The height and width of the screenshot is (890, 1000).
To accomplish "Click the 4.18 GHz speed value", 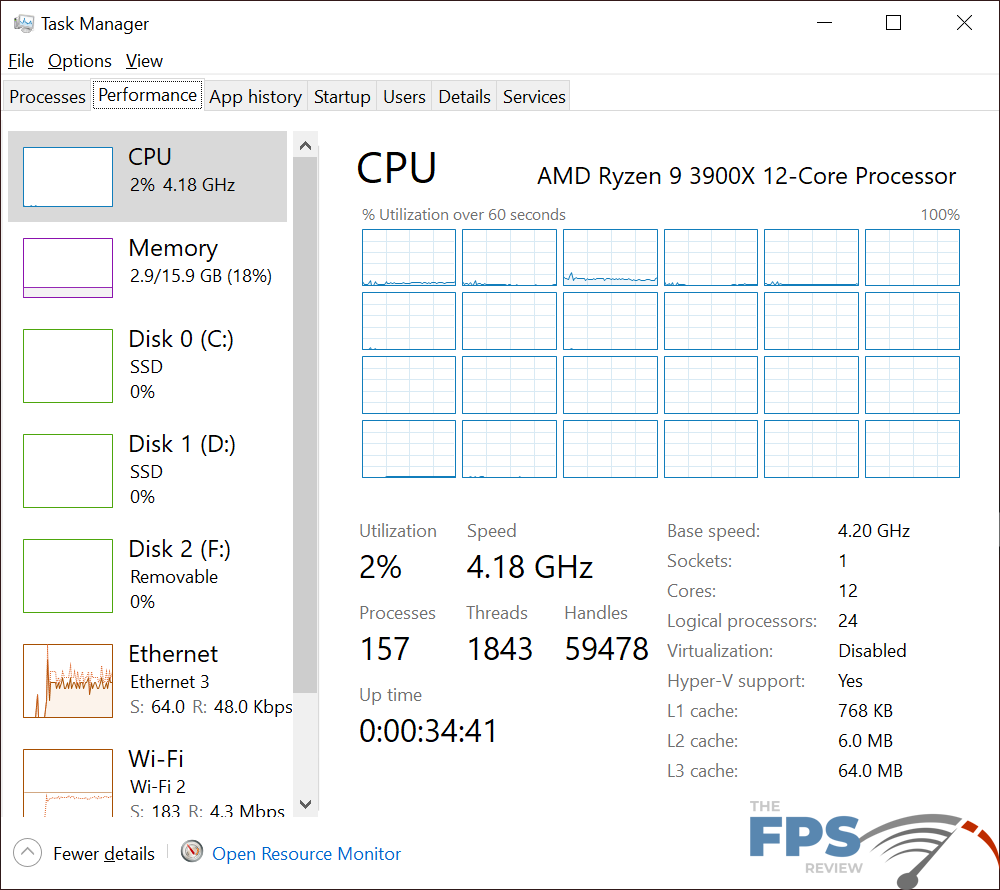I will [x=530, y=567].
